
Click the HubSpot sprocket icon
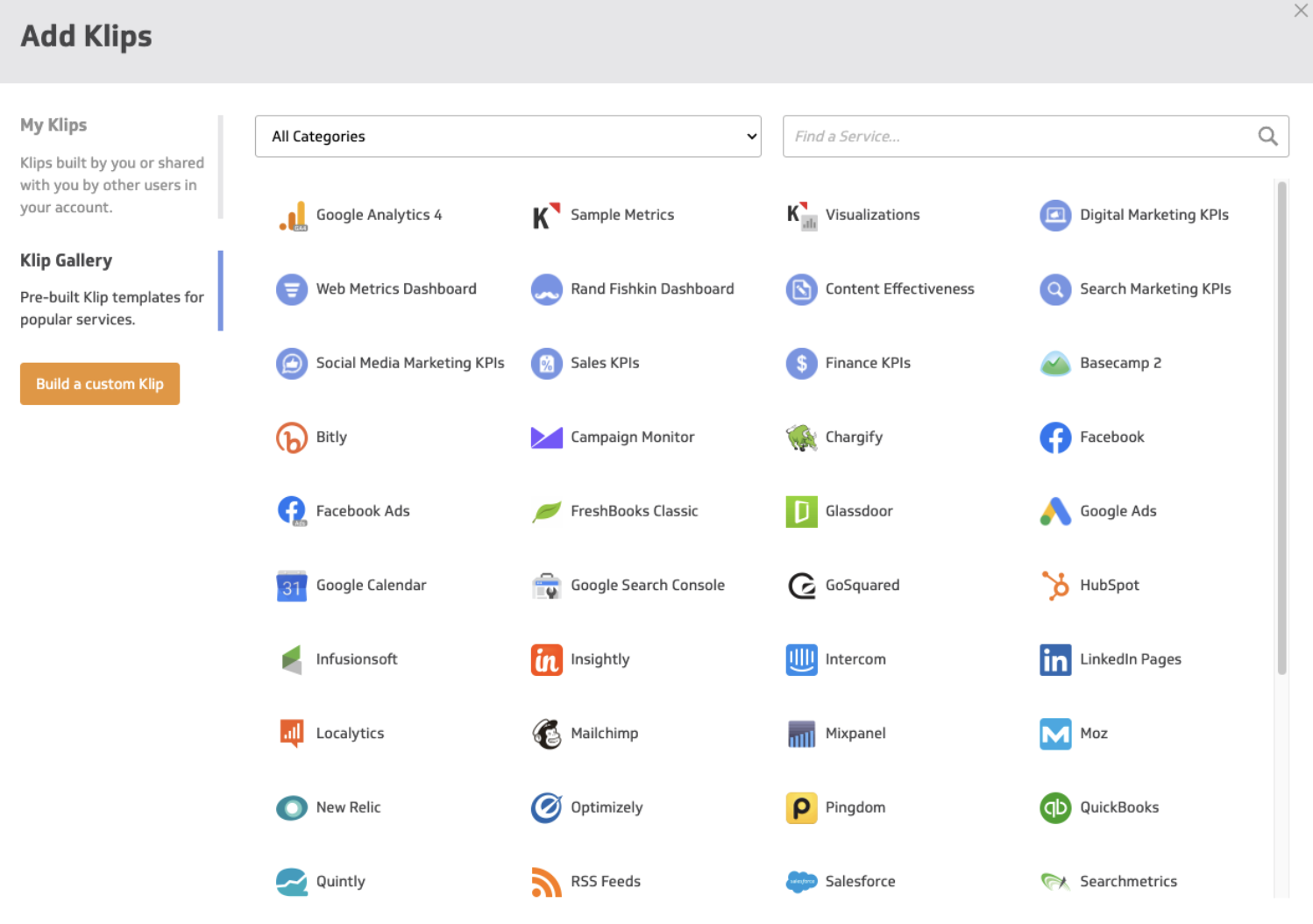point(1055,586)
